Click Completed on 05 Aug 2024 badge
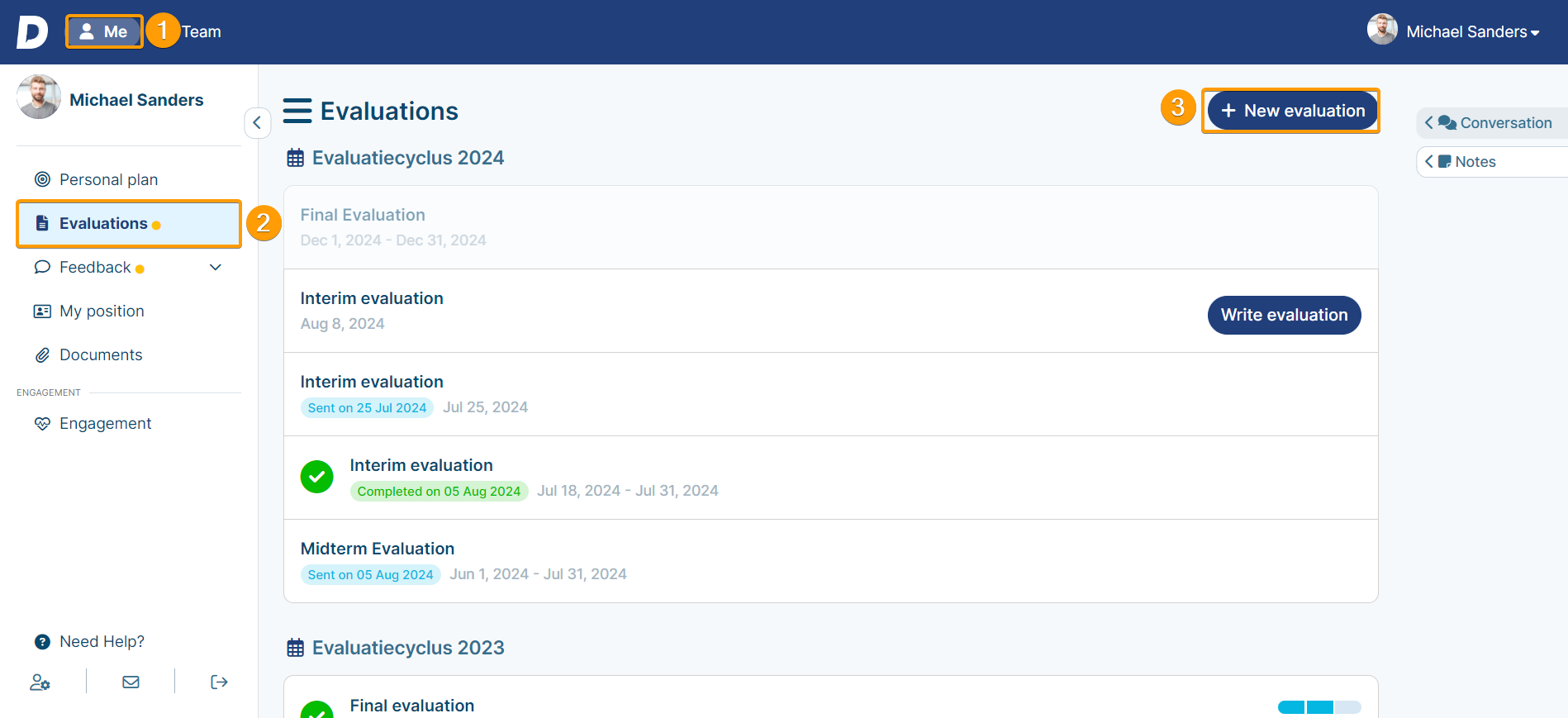 [x=439, y=492]
